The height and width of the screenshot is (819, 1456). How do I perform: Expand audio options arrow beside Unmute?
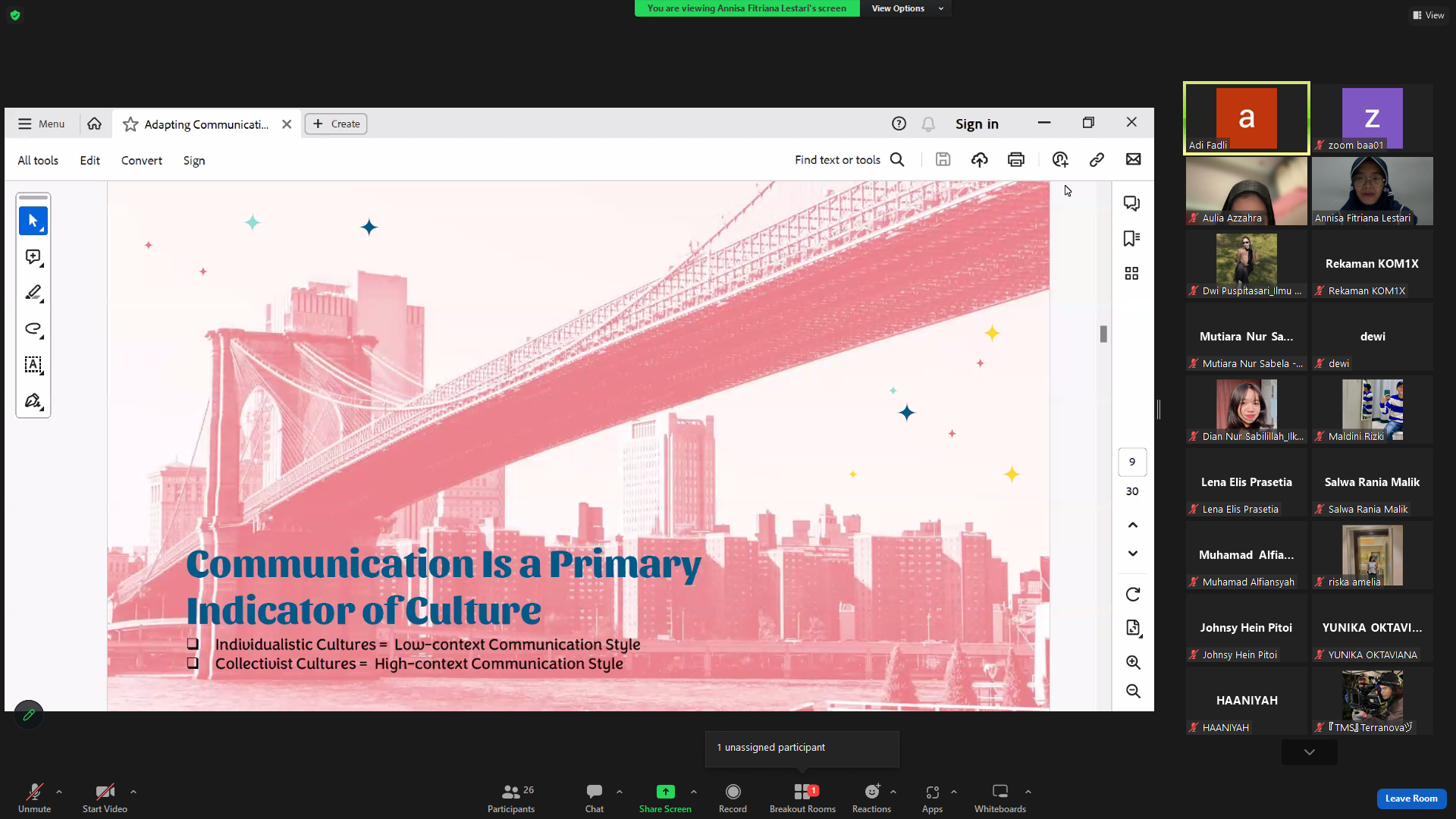coord(59,792)
